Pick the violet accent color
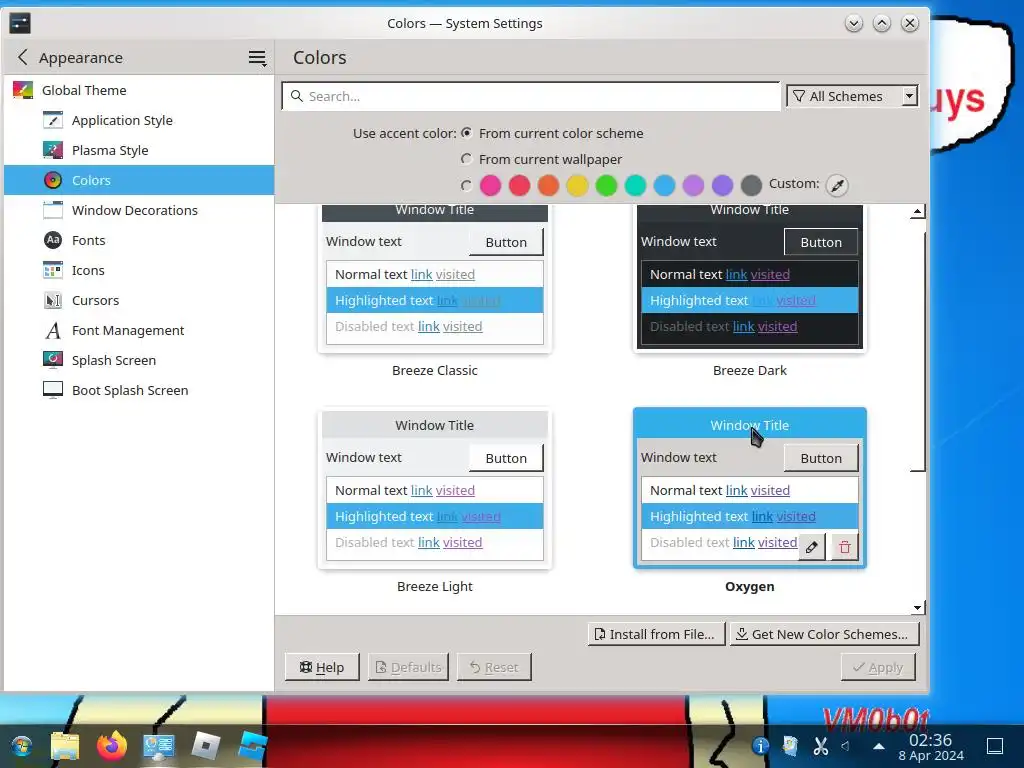Viewport: 1024px width, 768px height. click(722, 185)
